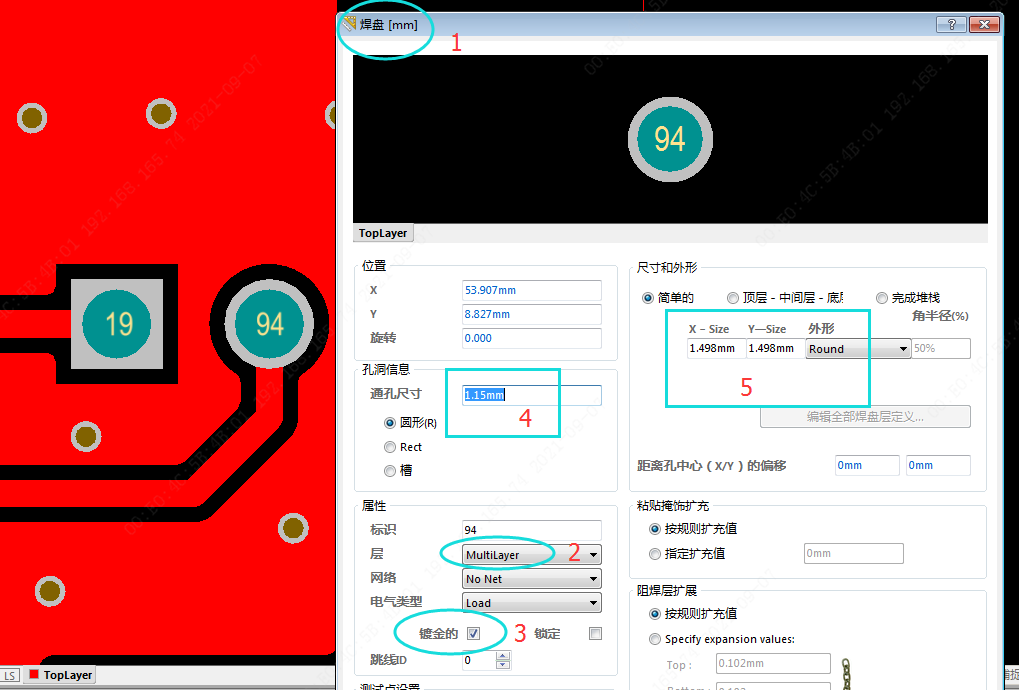This screenshot has height=690, width=1019.
Task: Click the help question mark button
Action: (951, 25)
